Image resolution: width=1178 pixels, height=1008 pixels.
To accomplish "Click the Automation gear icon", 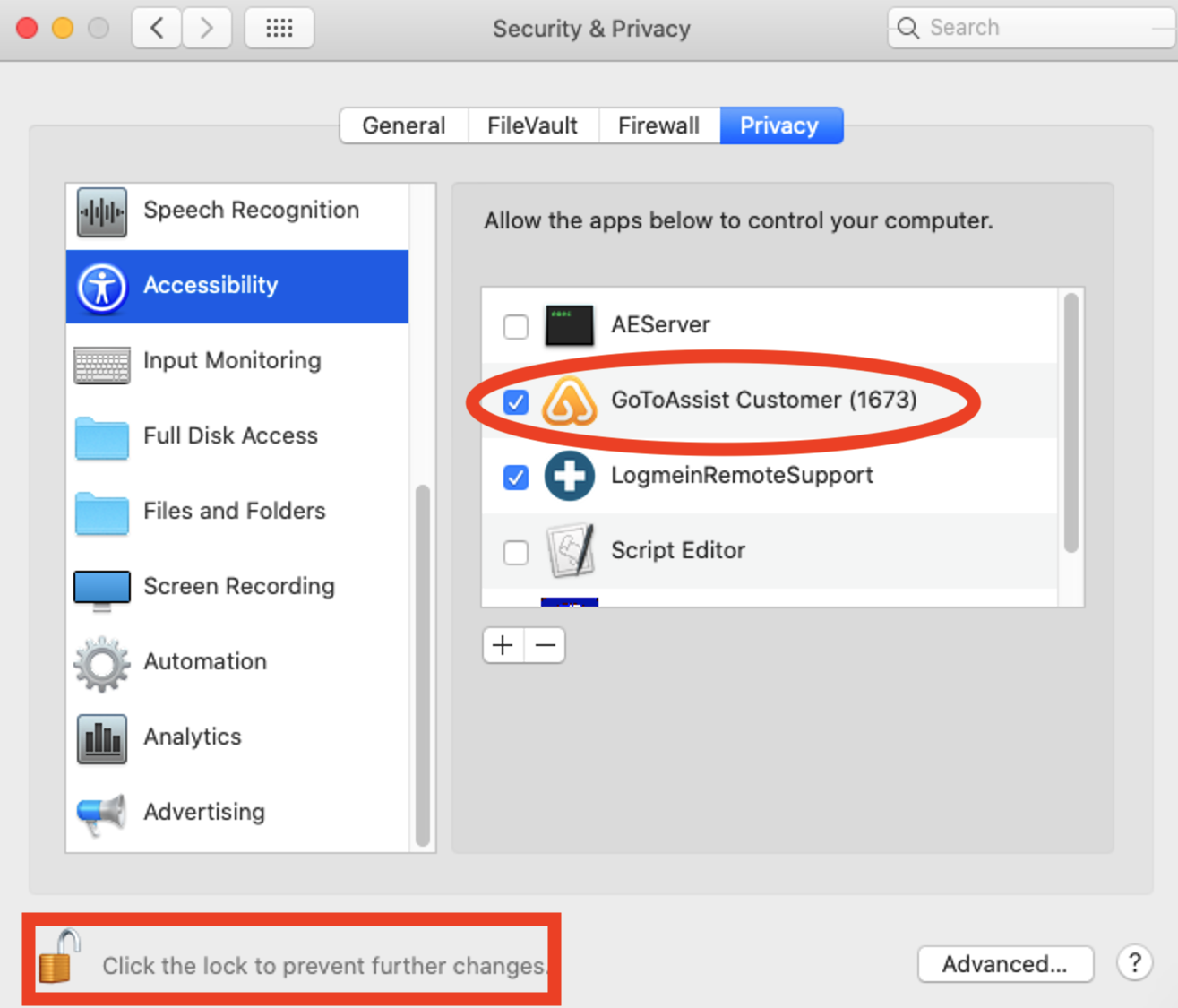I will [101, 664].
